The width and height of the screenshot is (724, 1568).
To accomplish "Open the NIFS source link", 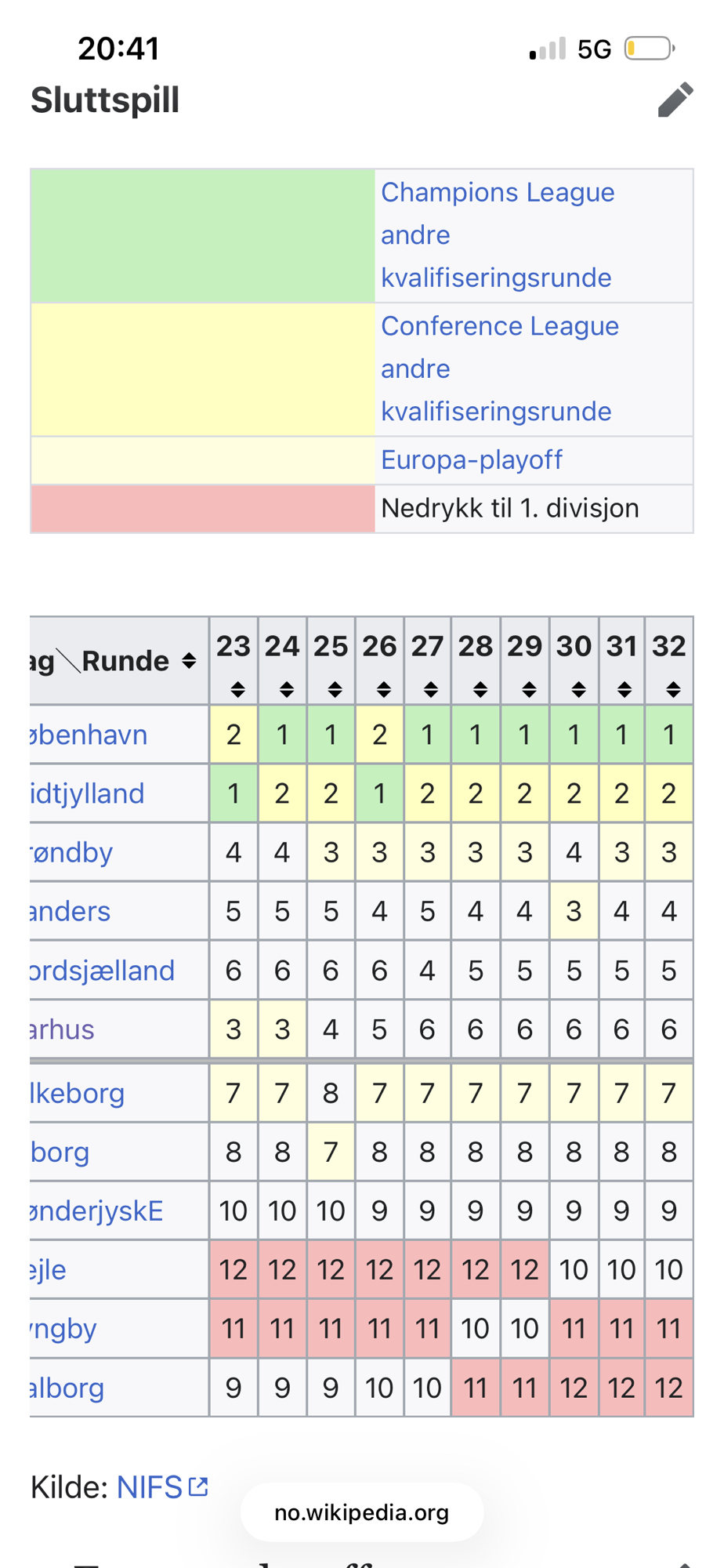I will [149, 1487].
